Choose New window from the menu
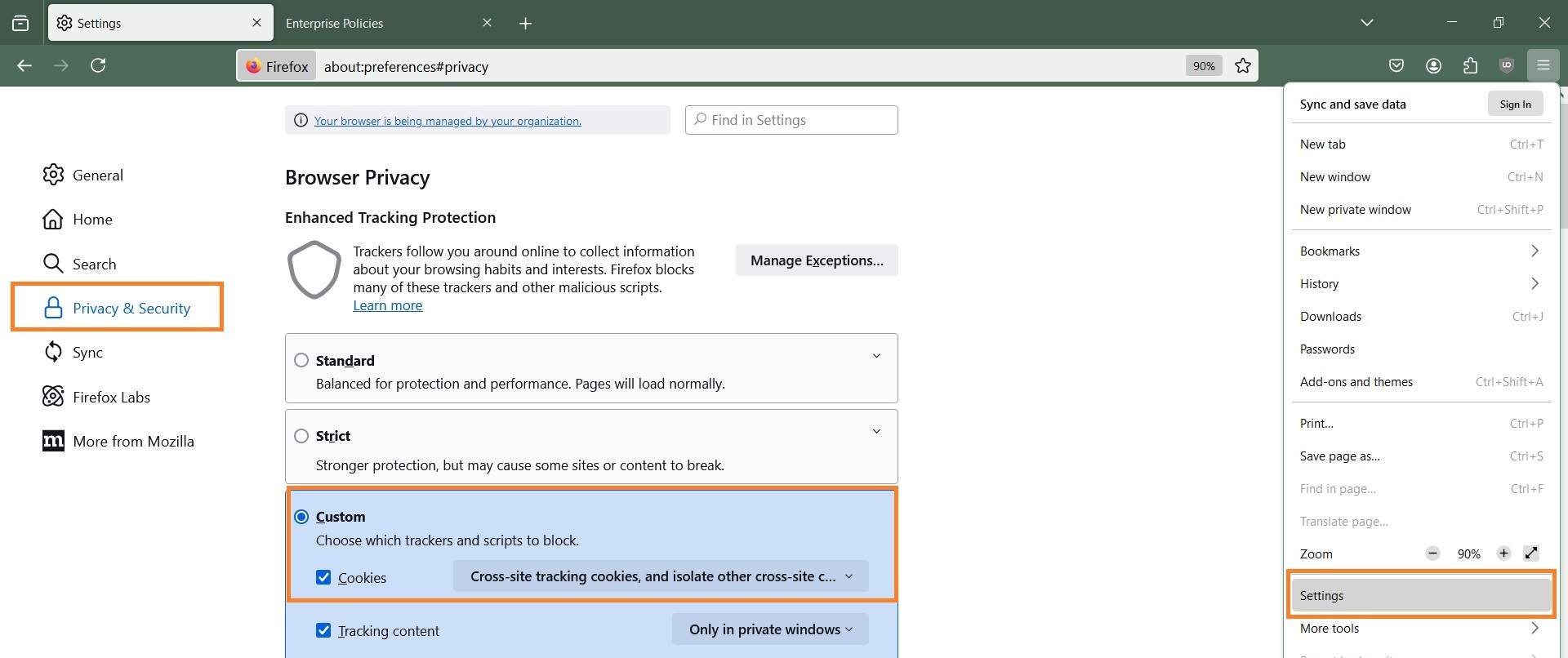The width and height of the screenshot is (1568, 658). [x=1421, y=176]
